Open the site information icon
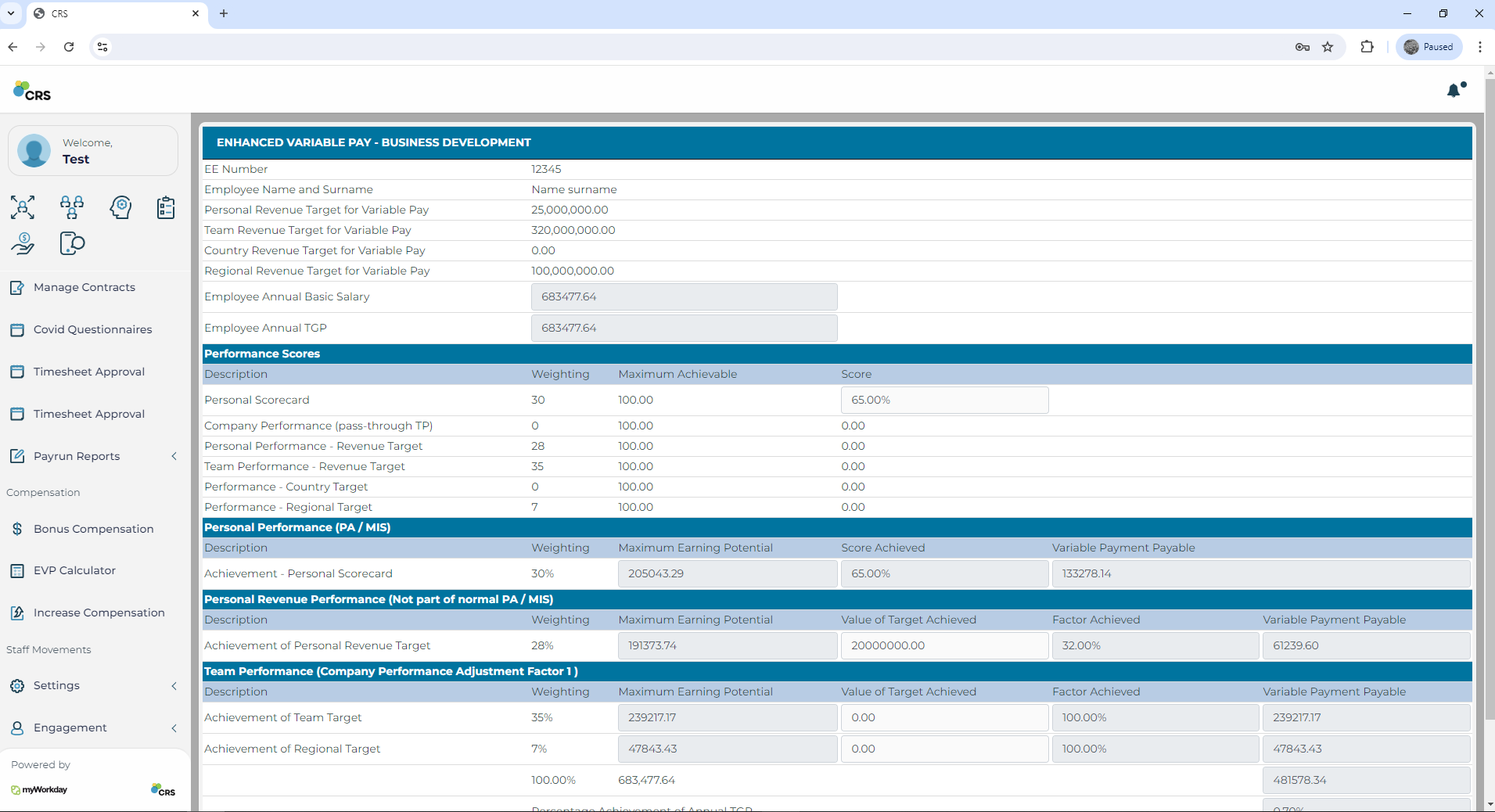The width and height of the screenshot is (1495, 812). coord(102,47)
